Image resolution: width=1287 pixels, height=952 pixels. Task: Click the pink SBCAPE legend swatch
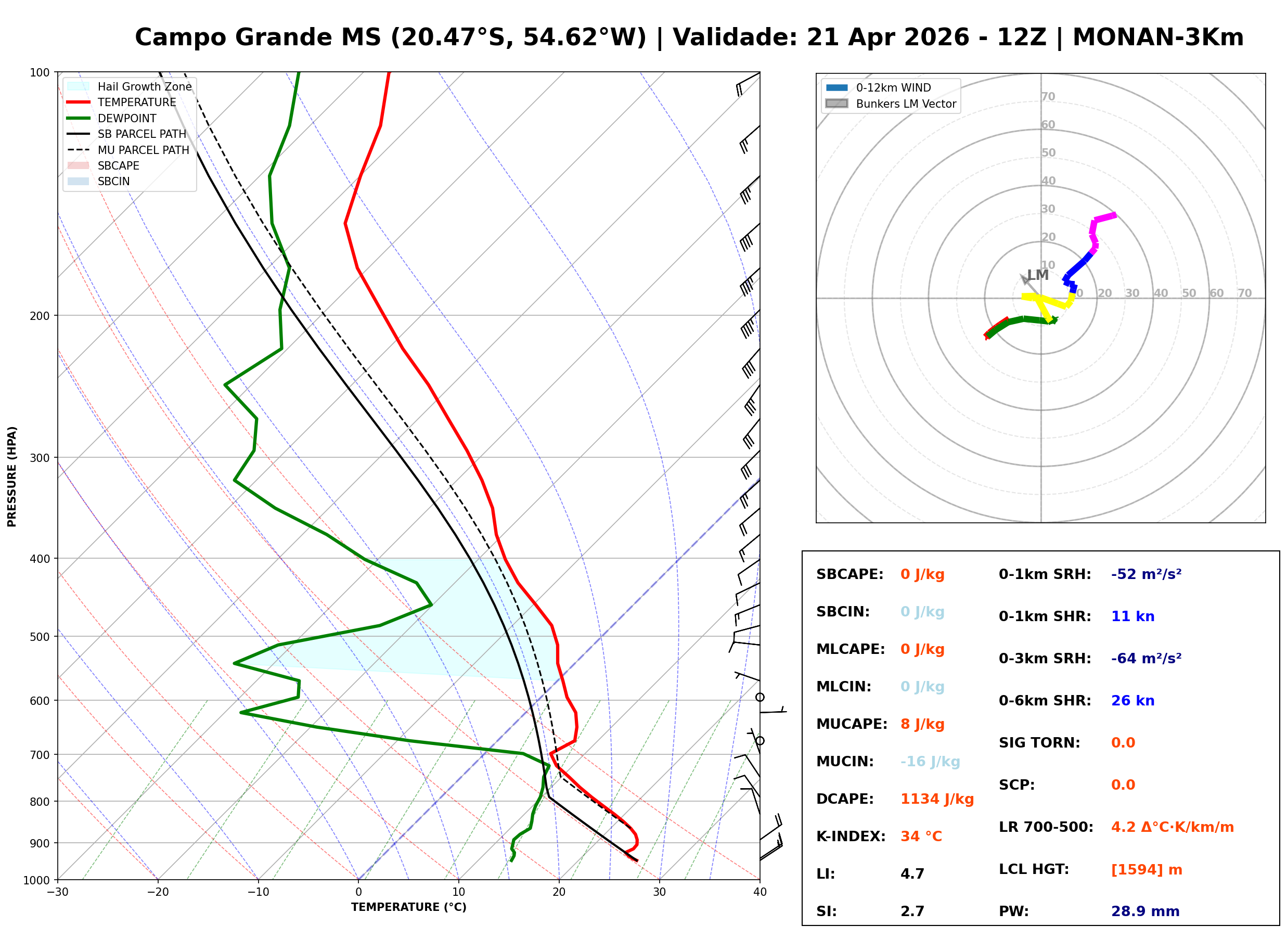point(79,166)
